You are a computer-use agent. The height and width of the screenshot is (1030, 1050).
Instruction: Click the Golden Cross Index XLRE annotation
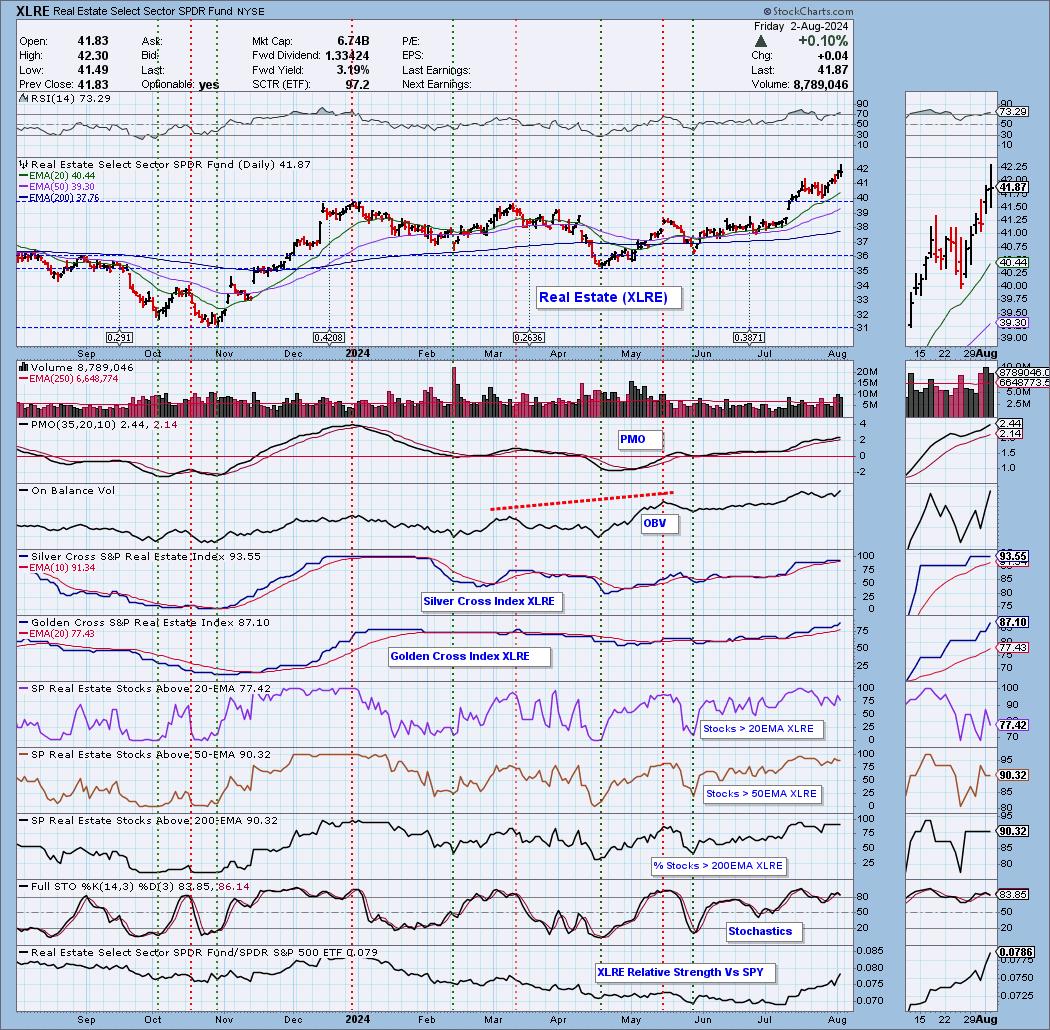click(x=469, y=656)
